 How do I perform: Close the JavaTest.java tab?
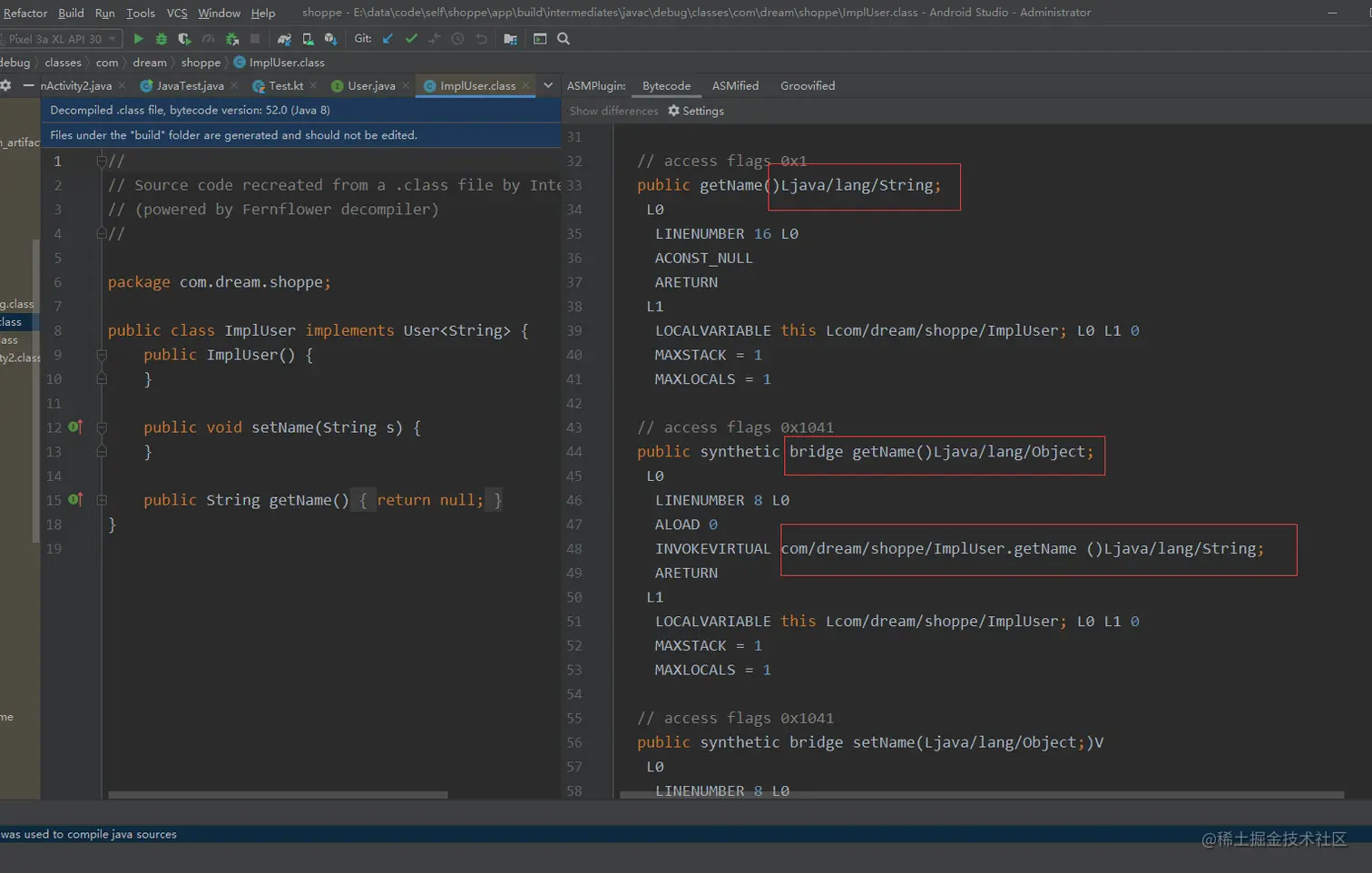click(234, 85)
